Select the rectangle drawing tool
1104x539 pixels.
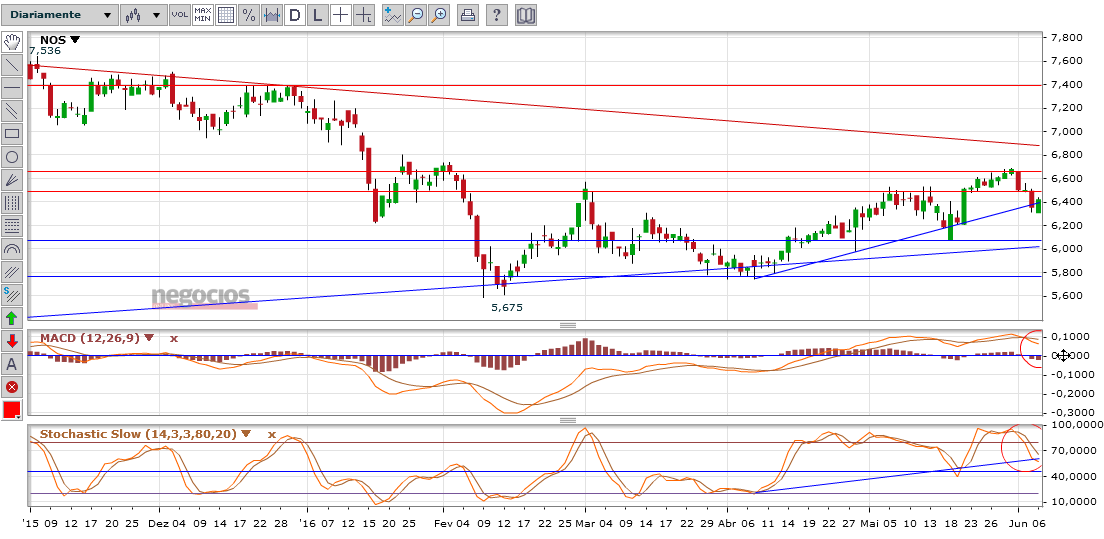12,133
